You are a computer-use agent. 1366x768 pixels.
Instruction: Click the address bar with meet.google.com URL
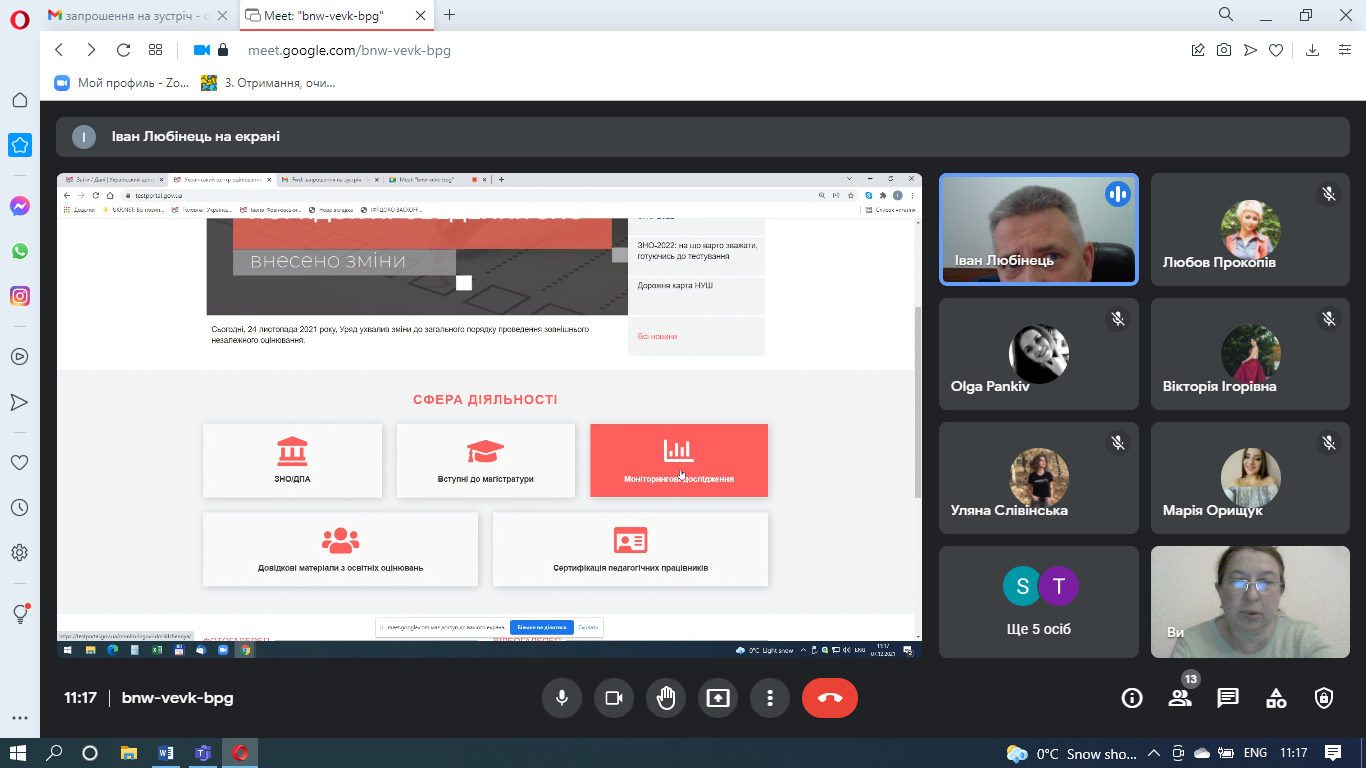tap(600, 50)
